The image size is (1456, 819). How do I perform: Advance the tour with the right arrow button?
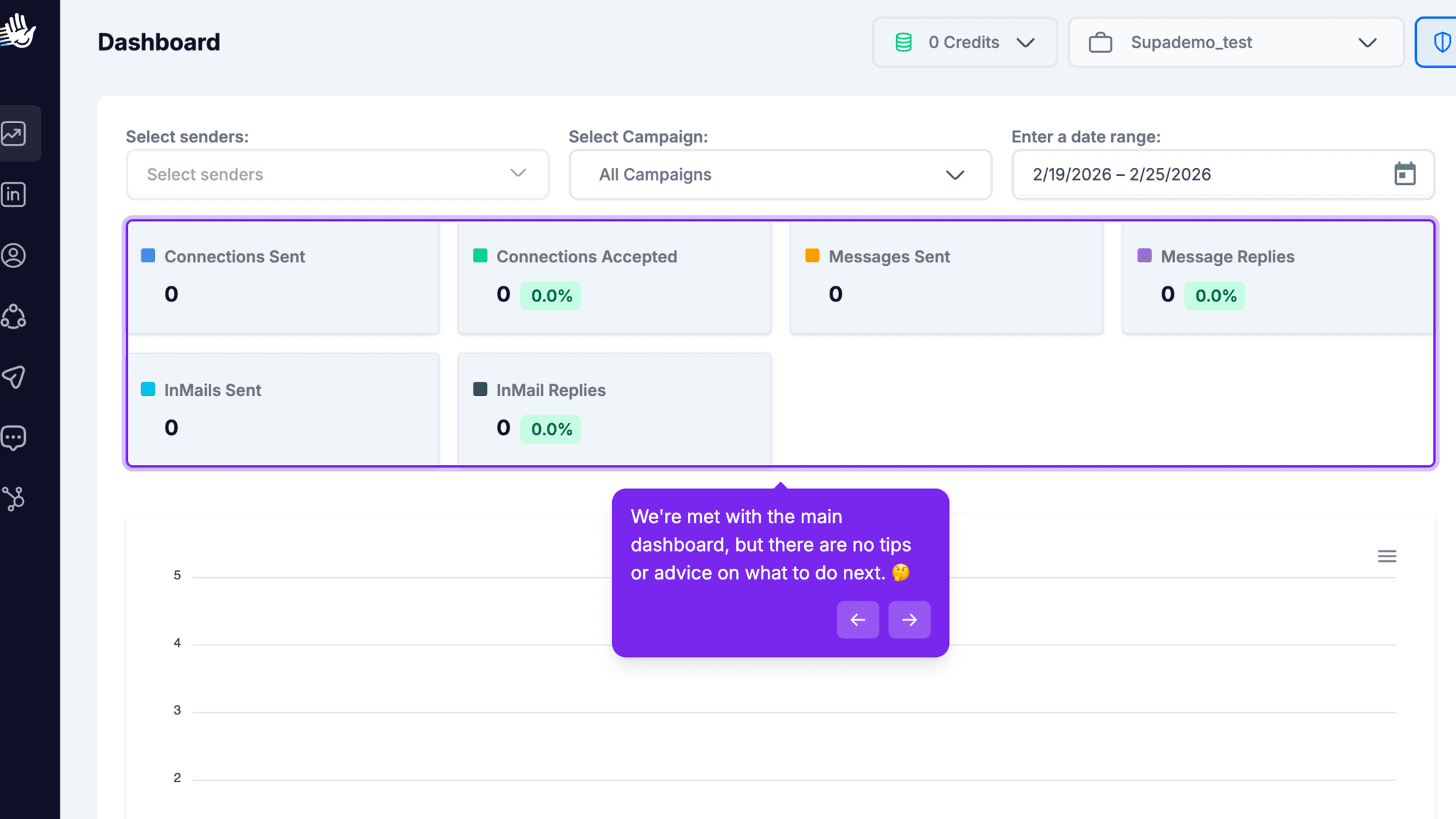909,619
